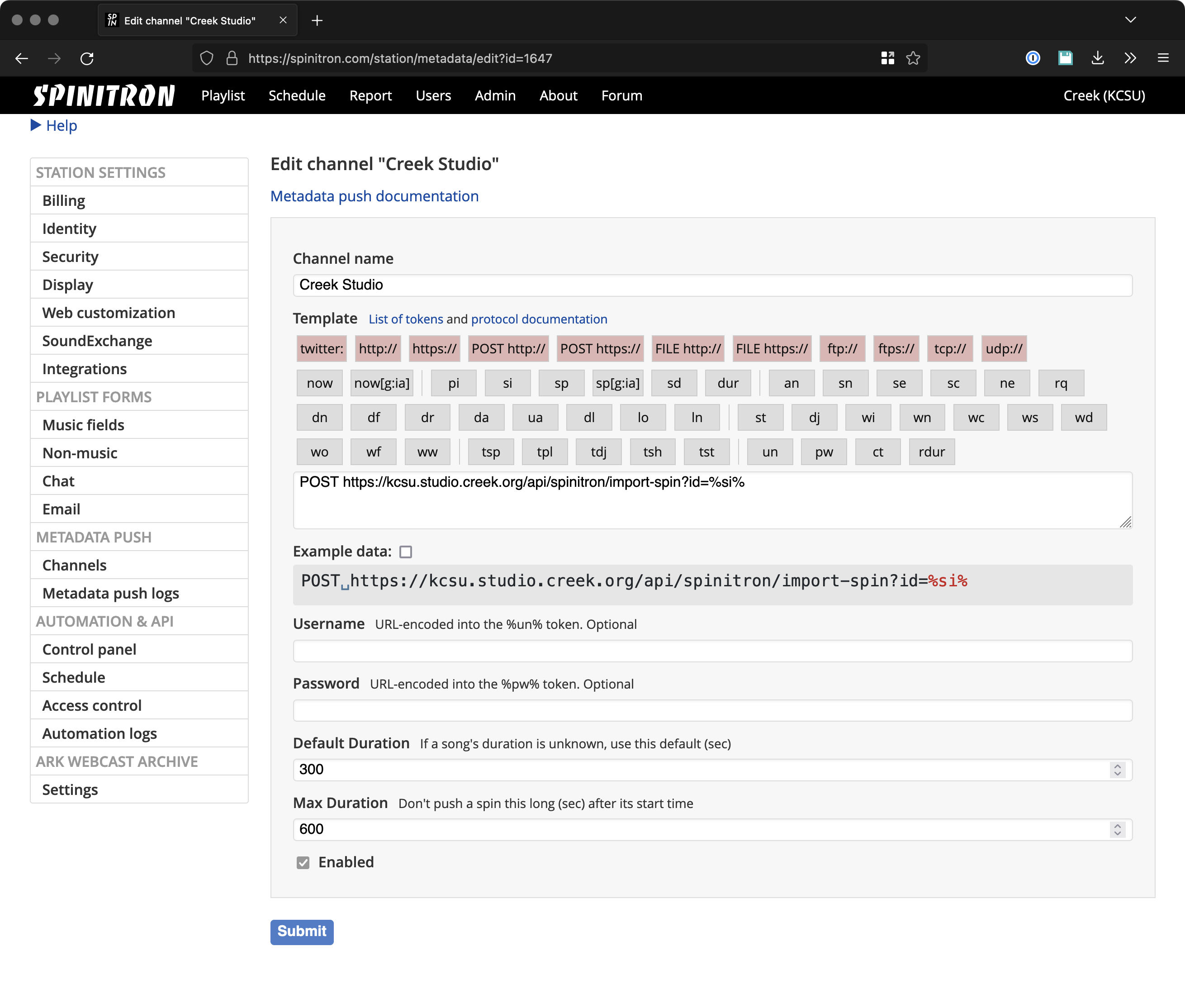The image size is (1185, 1008).
Task: Click the Default Duration stepper arrows
Action: point(1117,770)
